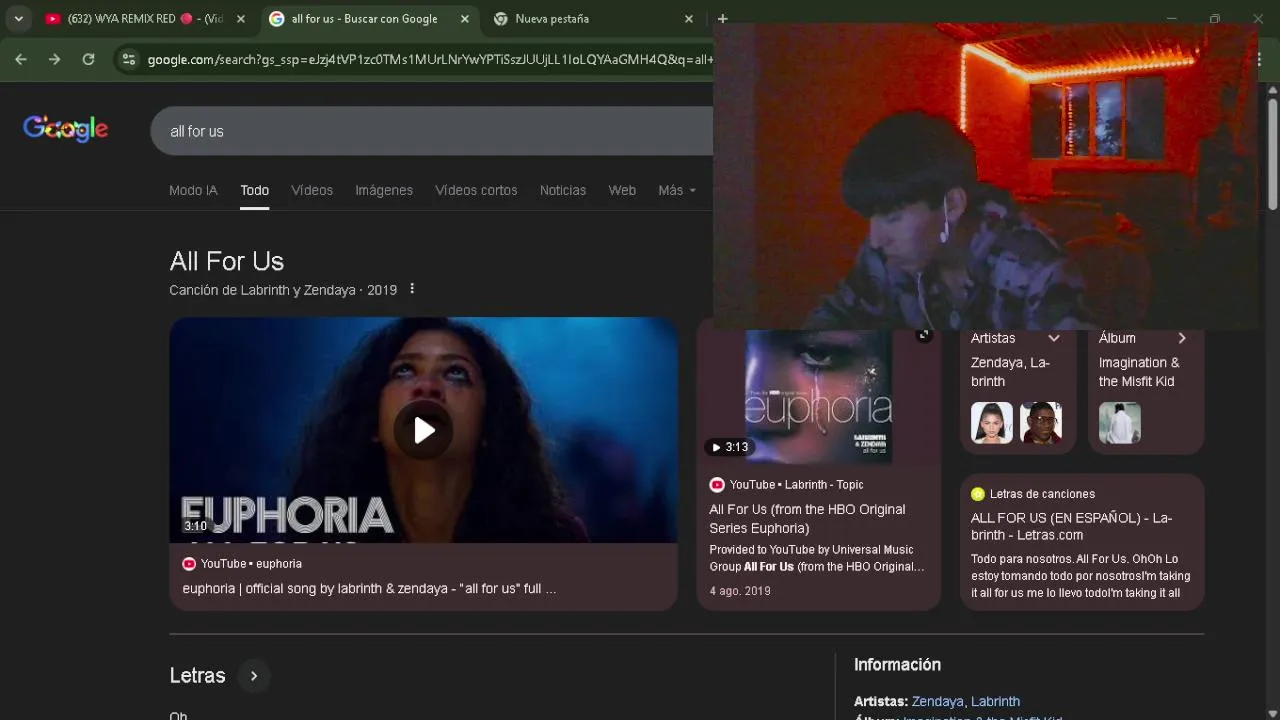The width and height of the screenshot is (1280, 720).
Task: Open Modo IA search mode
Action: (x=193, y=190)
